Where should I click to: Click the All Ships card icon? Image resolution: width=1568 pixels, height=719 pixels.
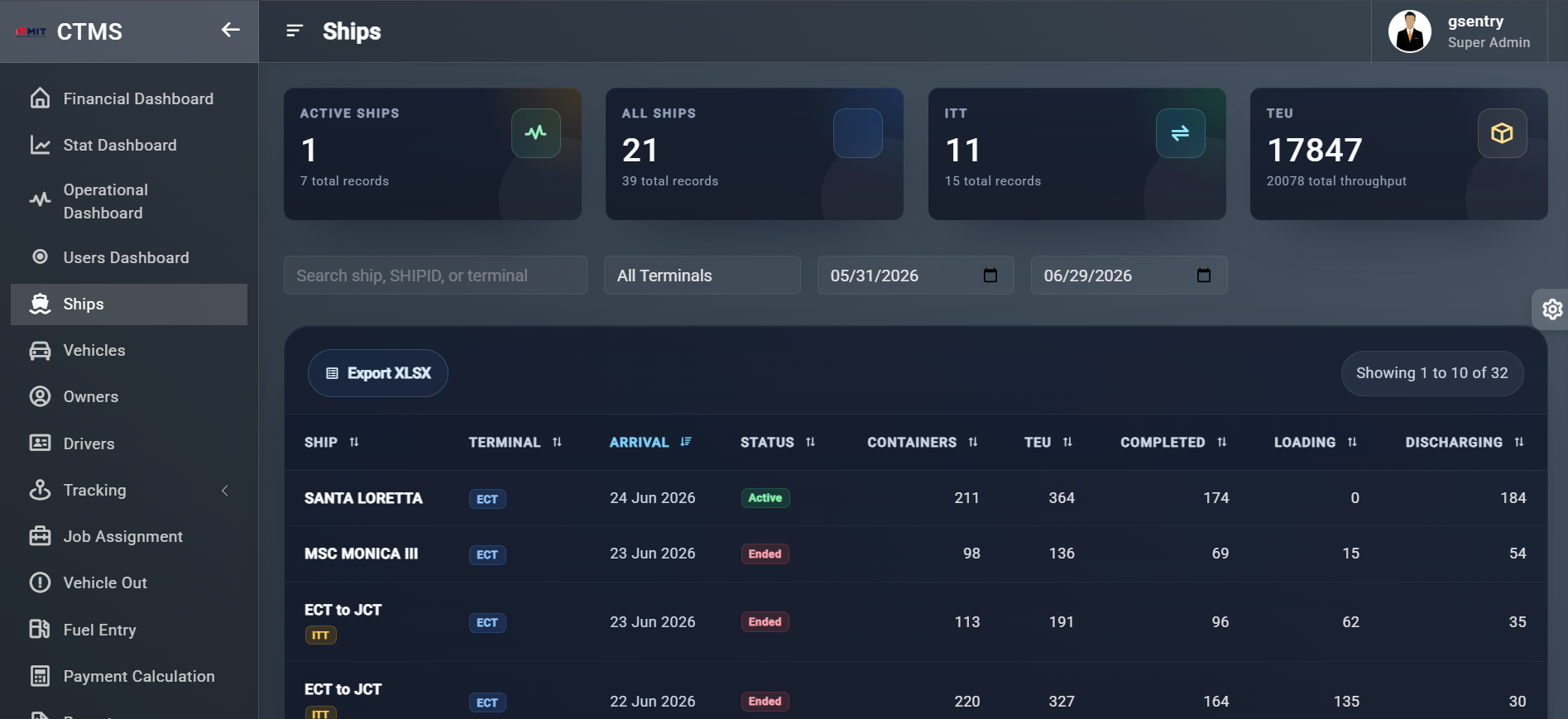pyautogui.click(x=858, y=132)
